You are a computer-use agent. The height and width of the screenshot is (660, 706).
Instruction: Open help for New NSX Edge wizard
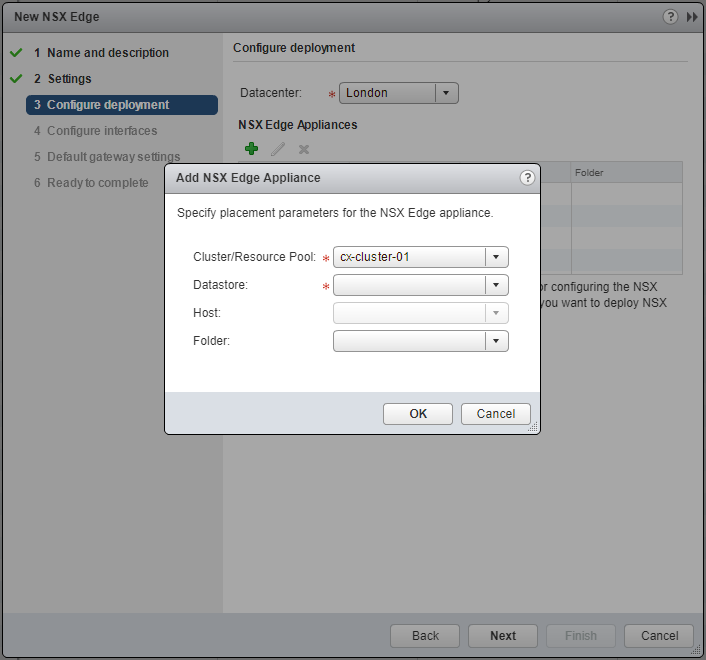point(670,17)
